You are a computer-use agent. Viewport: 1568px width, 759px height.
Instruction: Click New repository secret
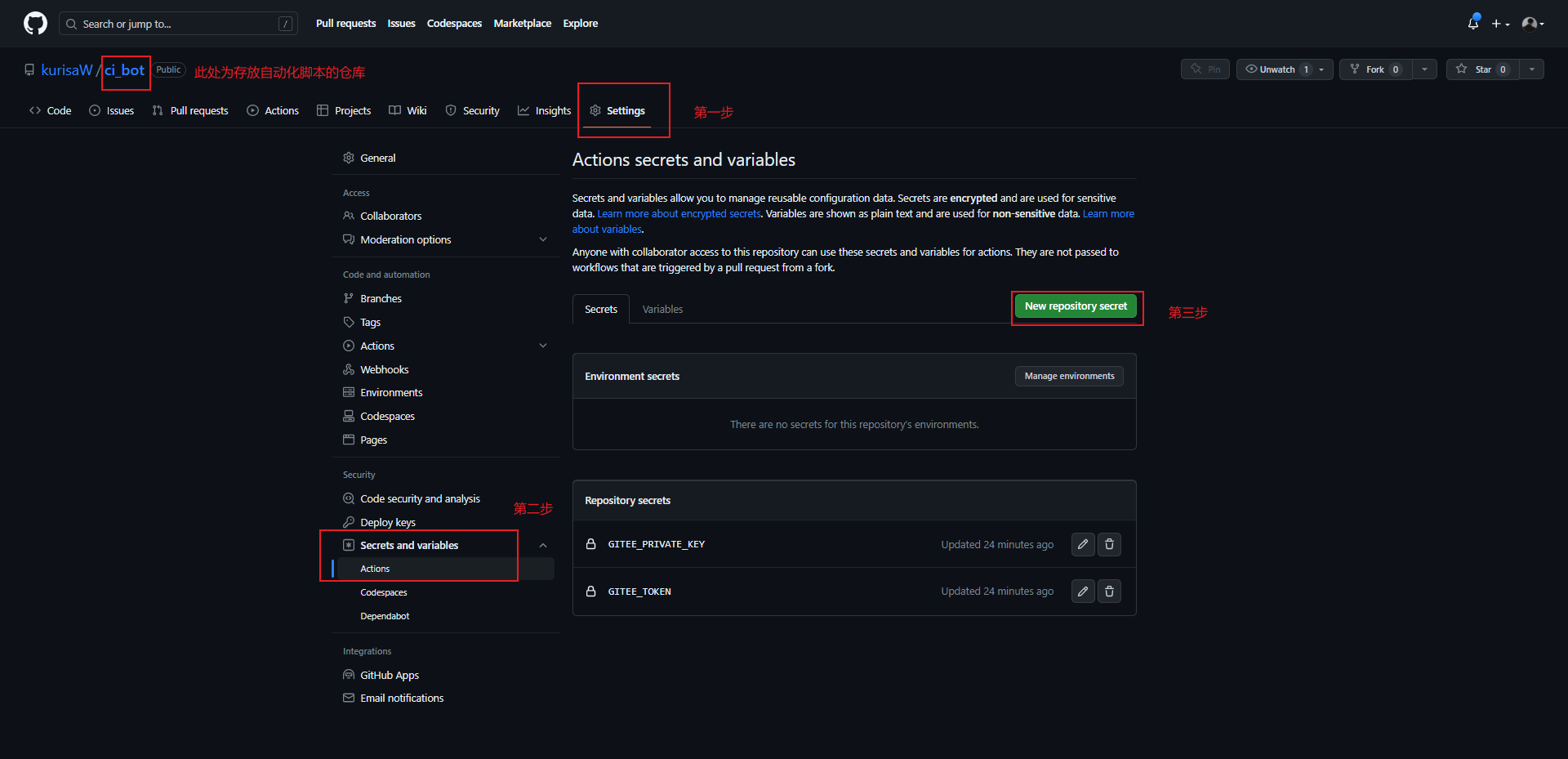coord(1076,306)
